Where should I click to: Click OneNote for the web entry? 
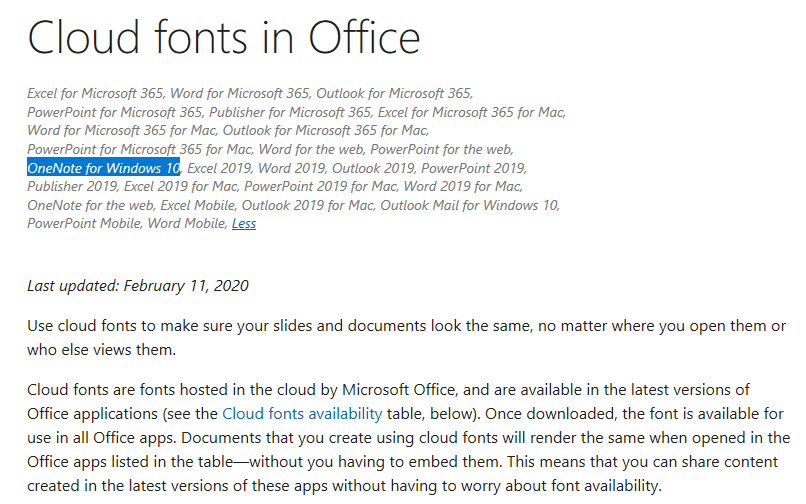pyautogui.click(x=90, y=205)
